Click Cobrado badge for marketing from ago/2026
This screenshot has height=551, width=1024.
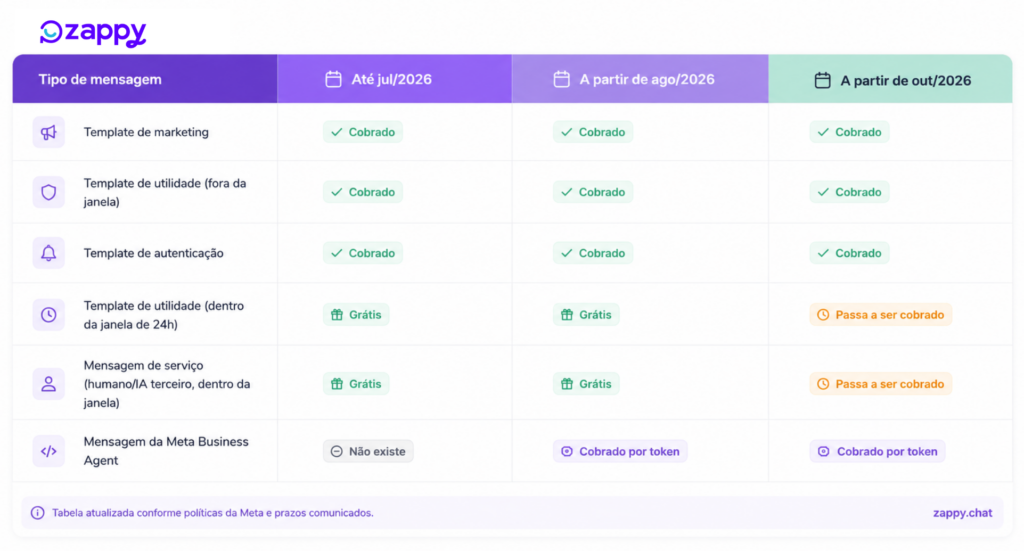point(593,132)
